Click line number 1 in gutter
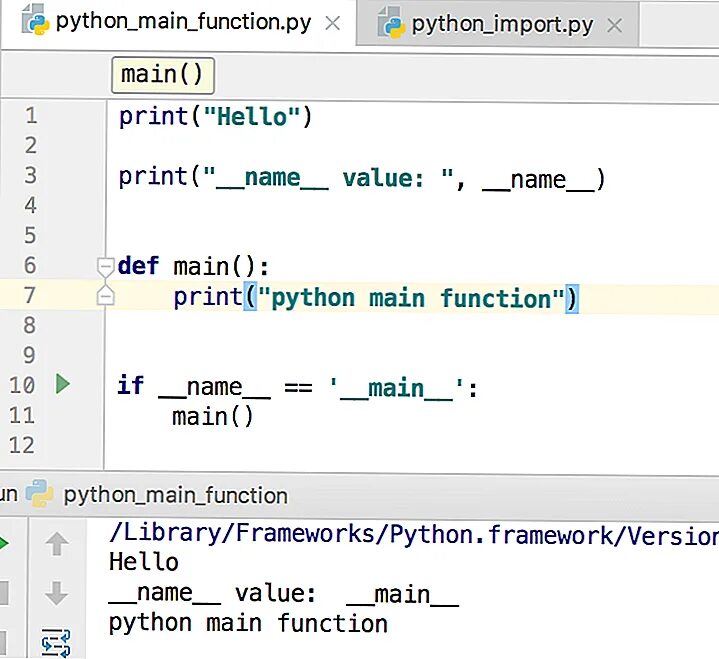Screen dimensions: 719x659 pos(31,116)
